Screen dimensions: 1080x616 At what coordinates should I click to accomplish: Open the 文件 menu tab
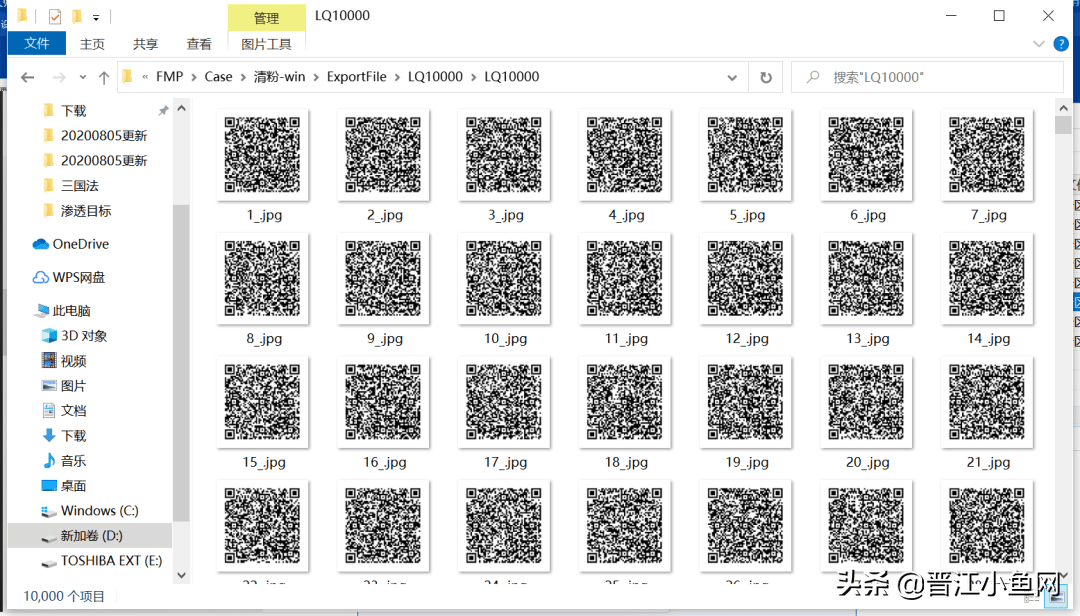click(x=37, y=43)
